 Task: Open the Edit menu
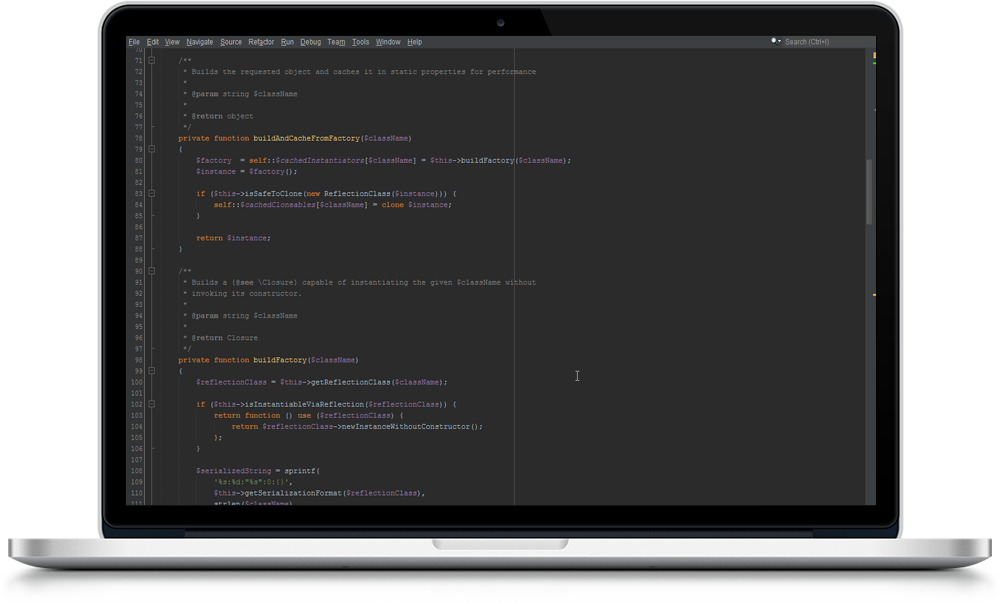153,42
